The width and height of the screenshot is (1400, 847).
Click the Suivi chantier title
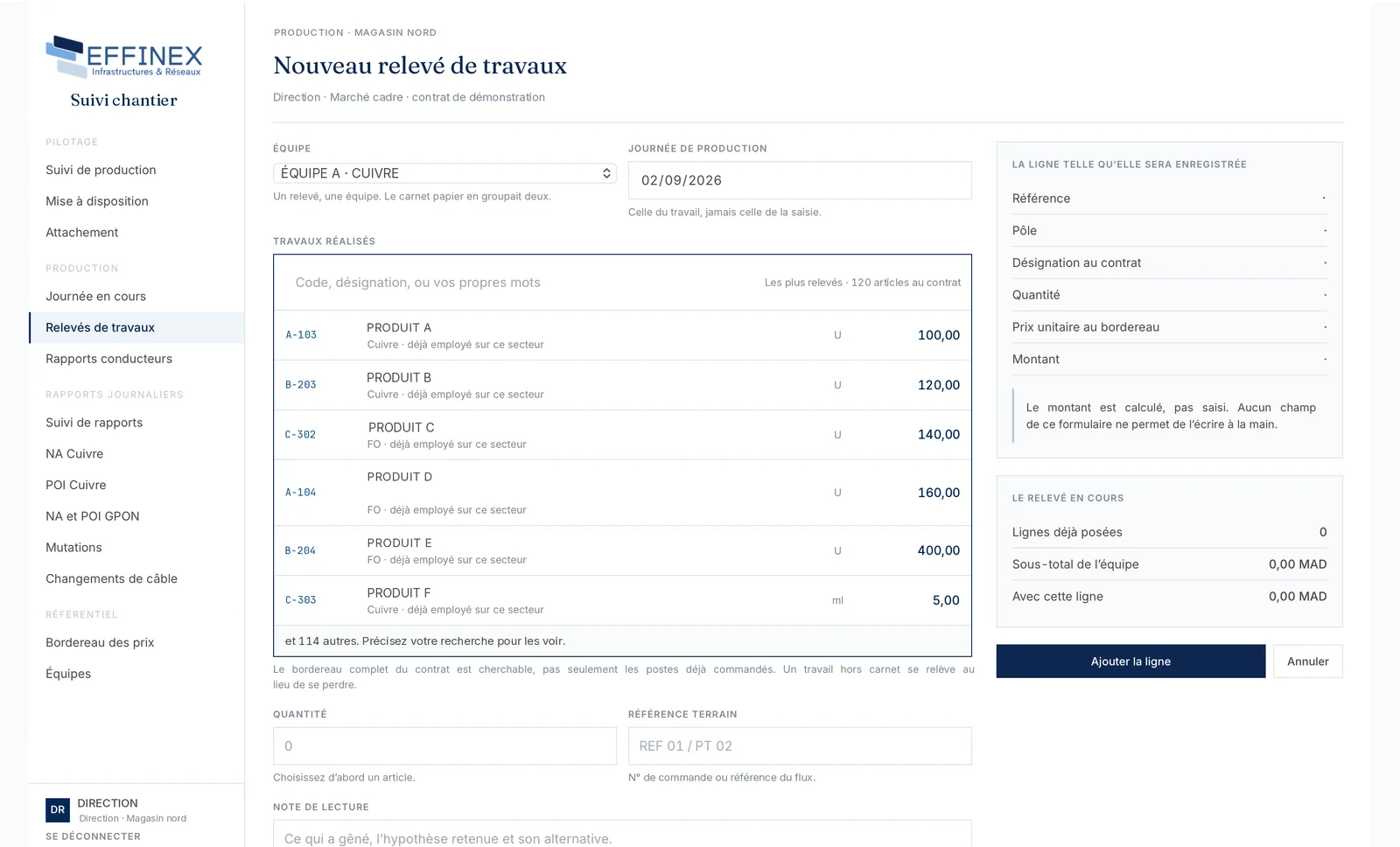coord(124,101)
